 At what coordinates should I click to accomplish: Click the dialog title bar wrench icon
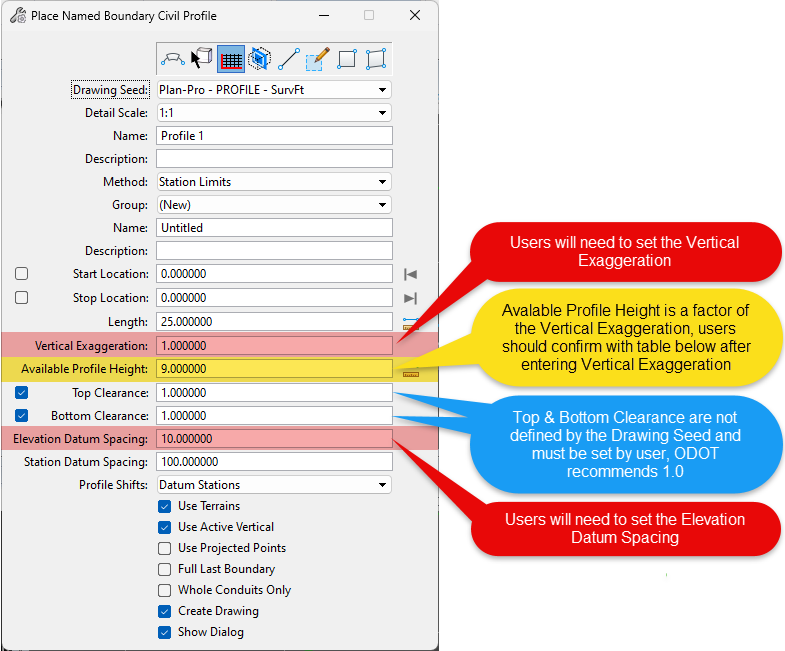point(18,16)
